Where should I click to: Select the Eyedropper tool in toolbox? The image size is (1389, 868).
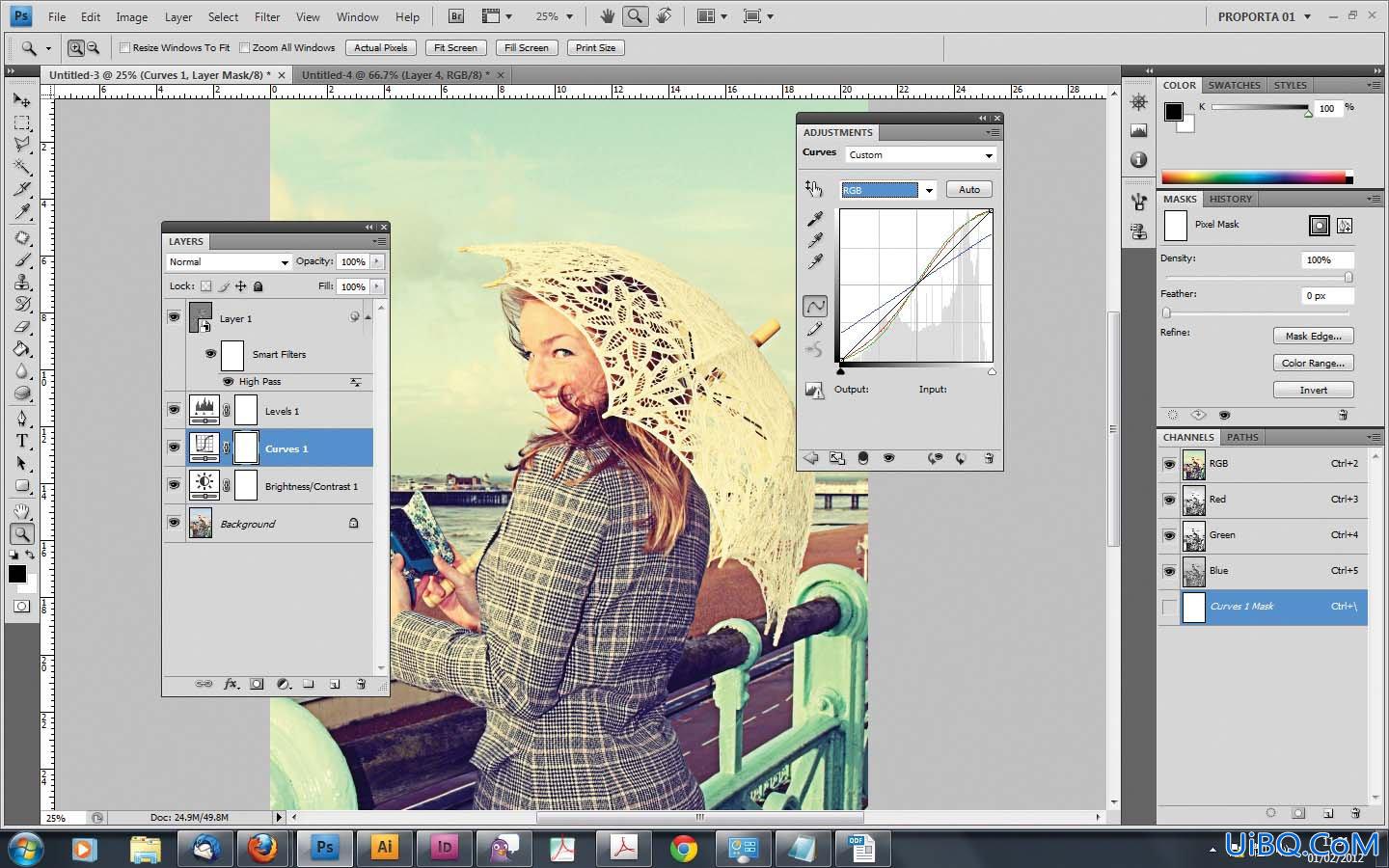(x=21, y=212)
